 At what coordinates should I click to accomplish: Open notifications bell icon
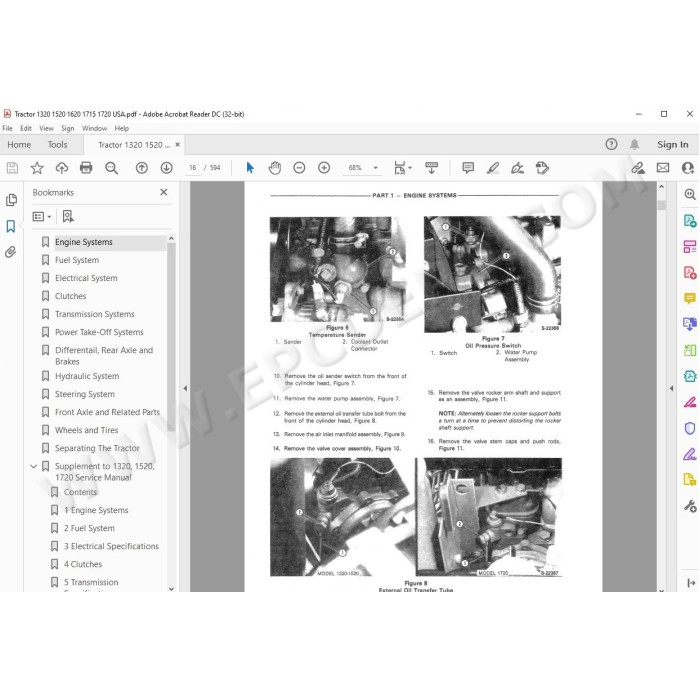(634, 144)
